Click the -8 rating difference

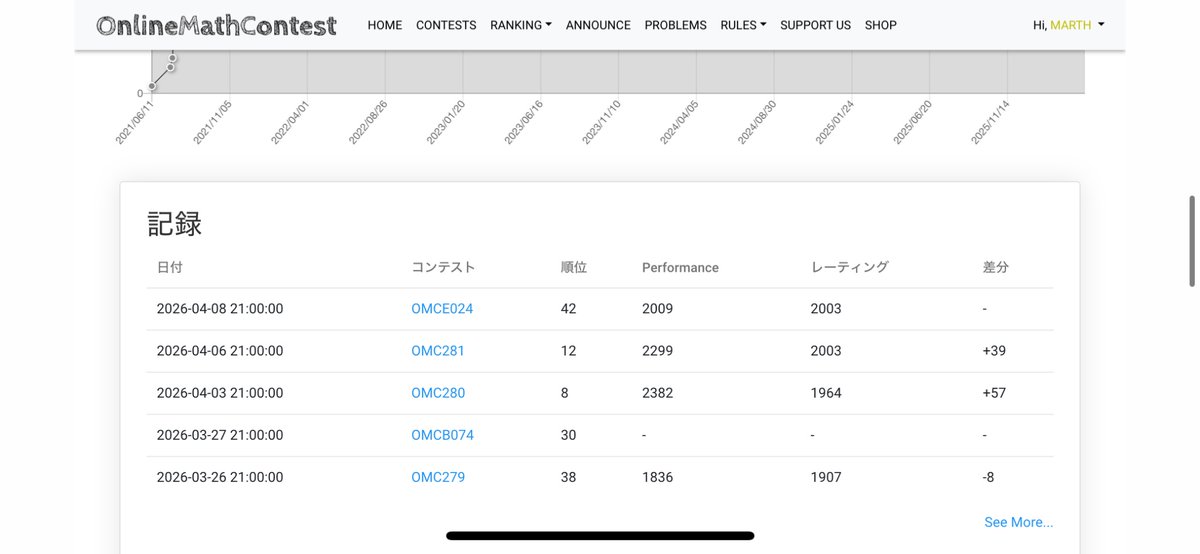pos(989,477)
